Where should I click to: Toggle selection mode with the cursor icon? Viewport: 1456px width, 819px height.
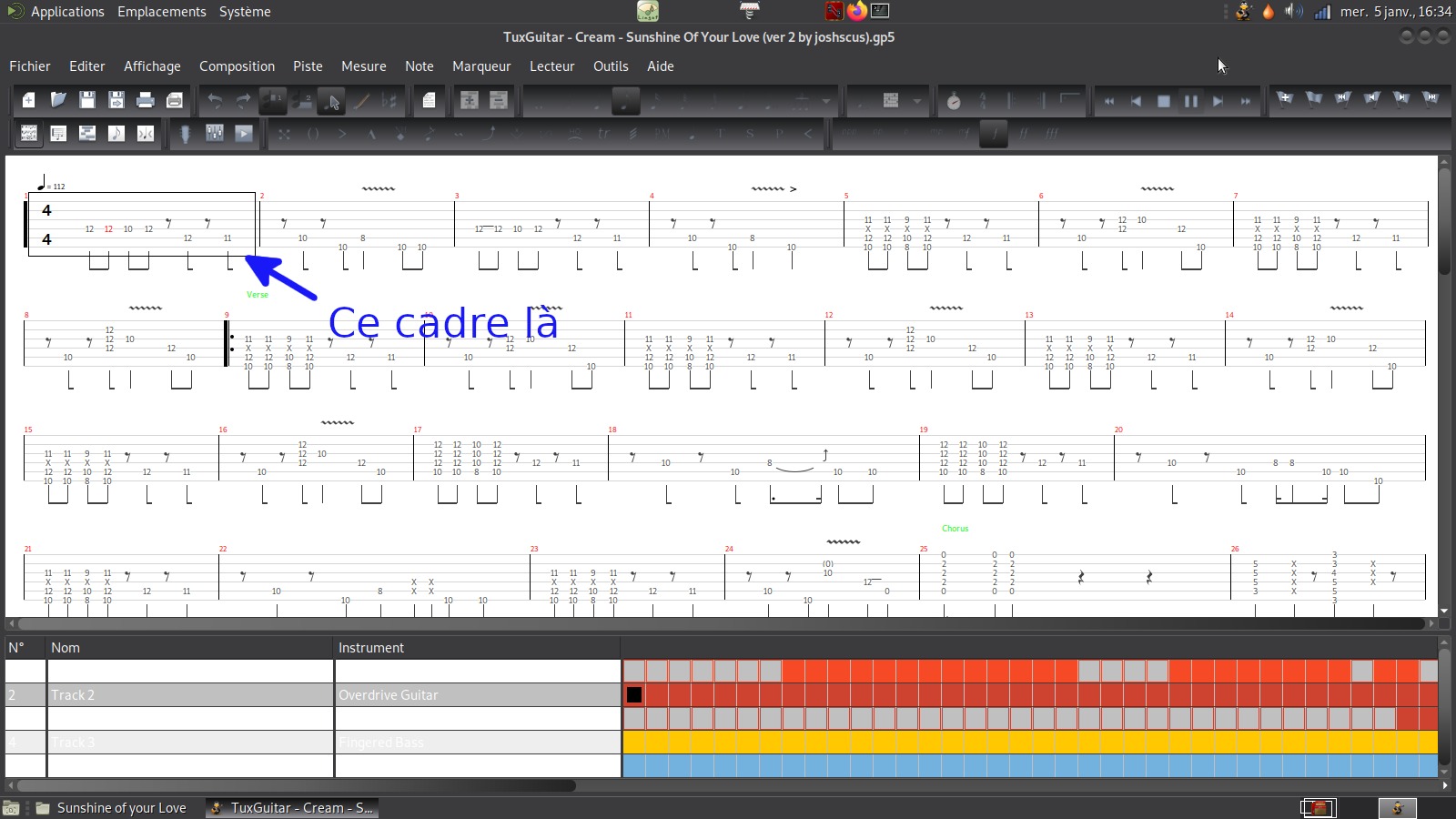[x=331, y=101]
